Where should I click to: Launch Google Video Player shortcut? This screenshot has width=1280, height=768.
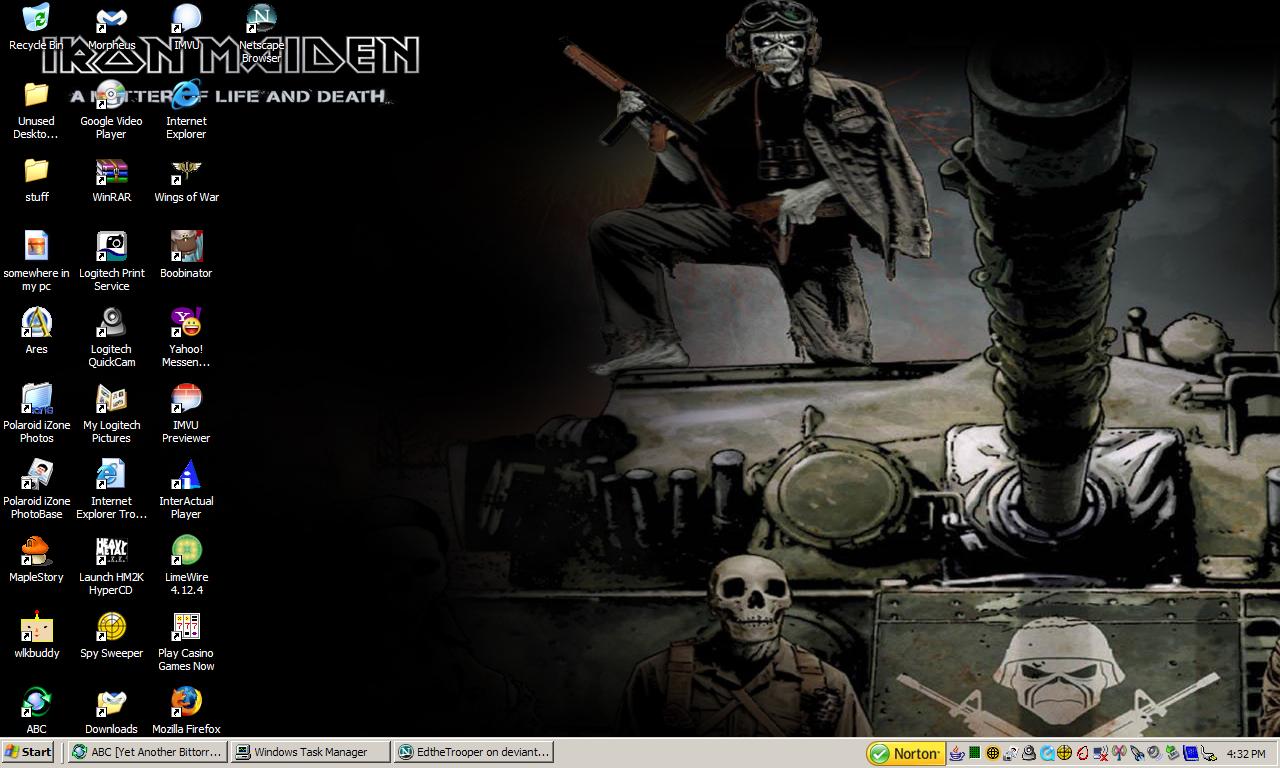tap(111, 110)
